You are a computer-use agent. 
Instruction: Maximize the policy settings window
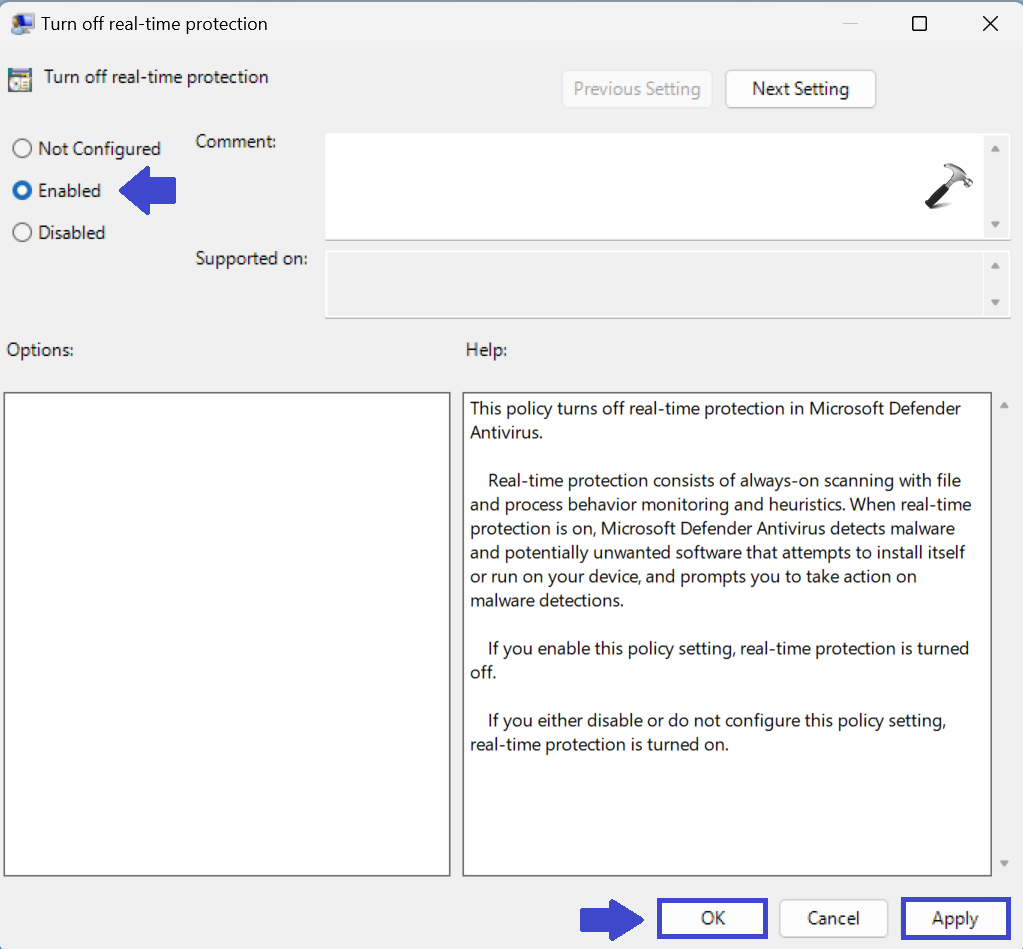pyautogui.click(x=919, y=24)
